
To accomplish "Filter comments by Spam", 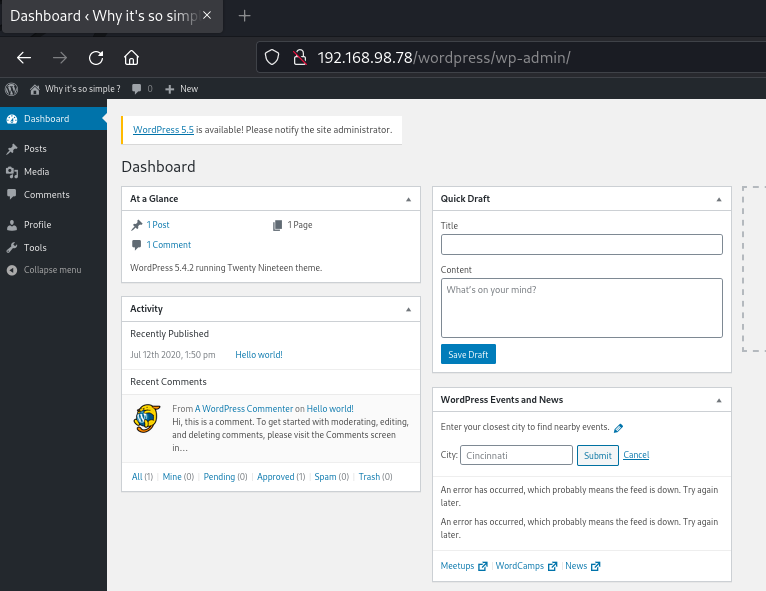I will pos(325,477).
